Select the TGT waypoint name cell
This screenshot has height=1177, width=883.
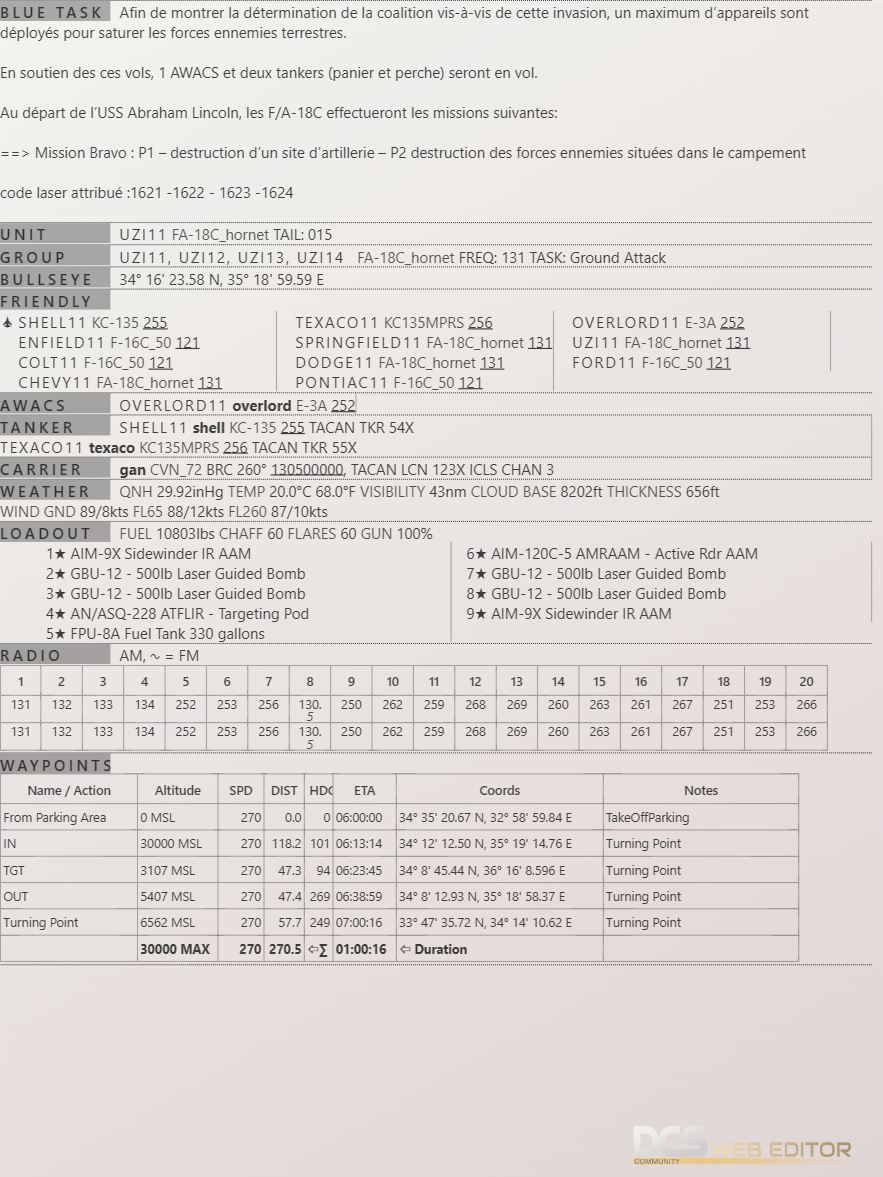[69, 871]
